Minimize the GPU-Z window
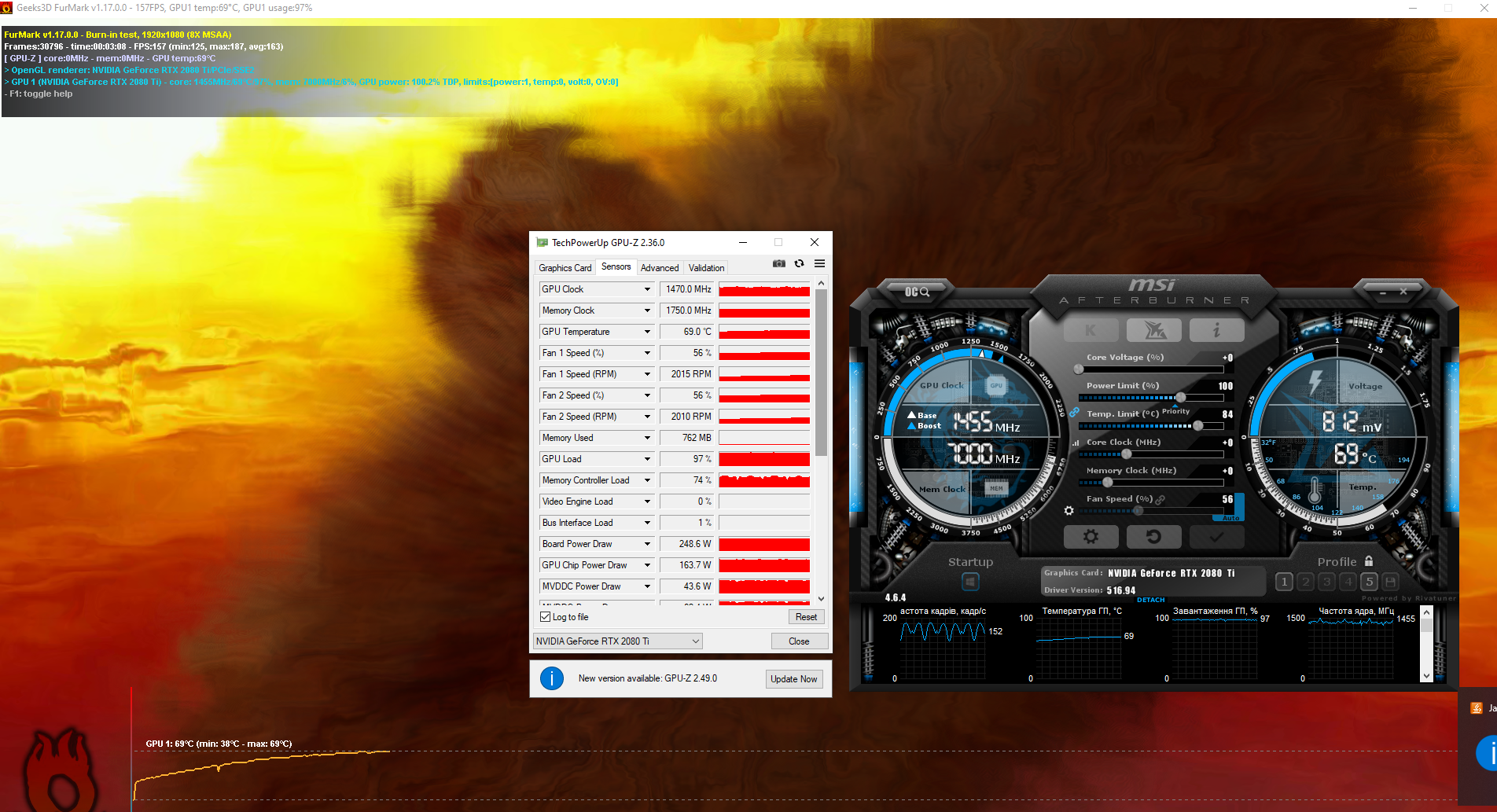Screen dimensions: 1497x812 pyautogui.click(x=743, y=242)
